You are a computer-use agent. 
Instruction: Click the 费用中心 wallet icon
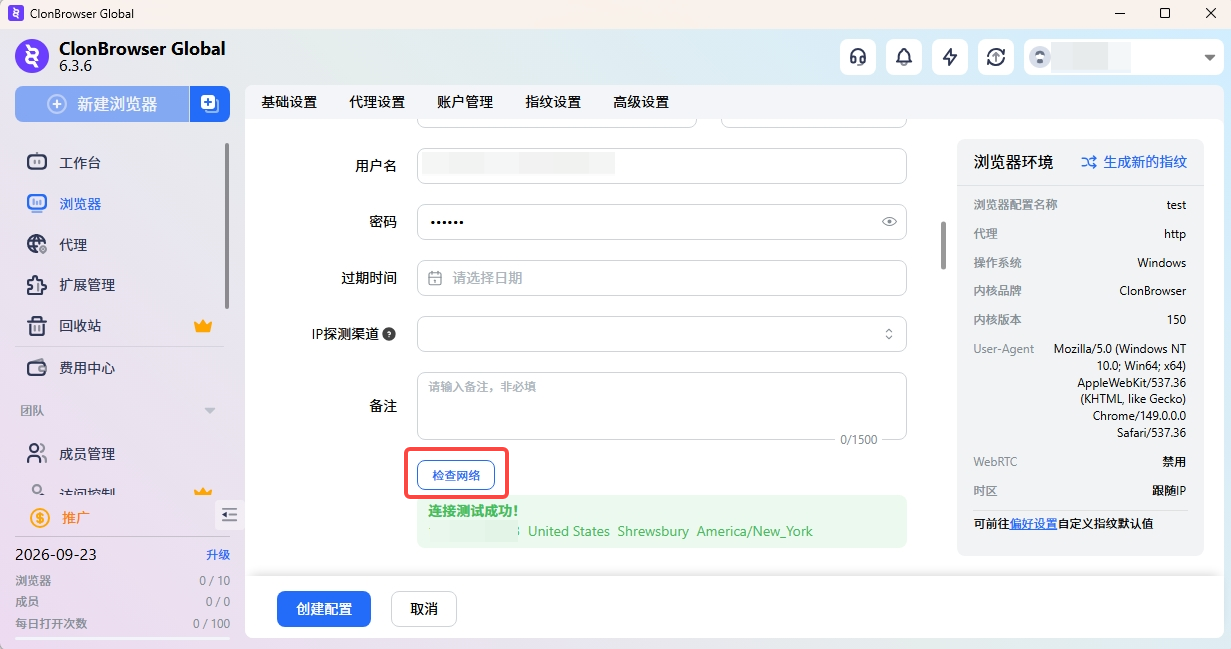37,367
